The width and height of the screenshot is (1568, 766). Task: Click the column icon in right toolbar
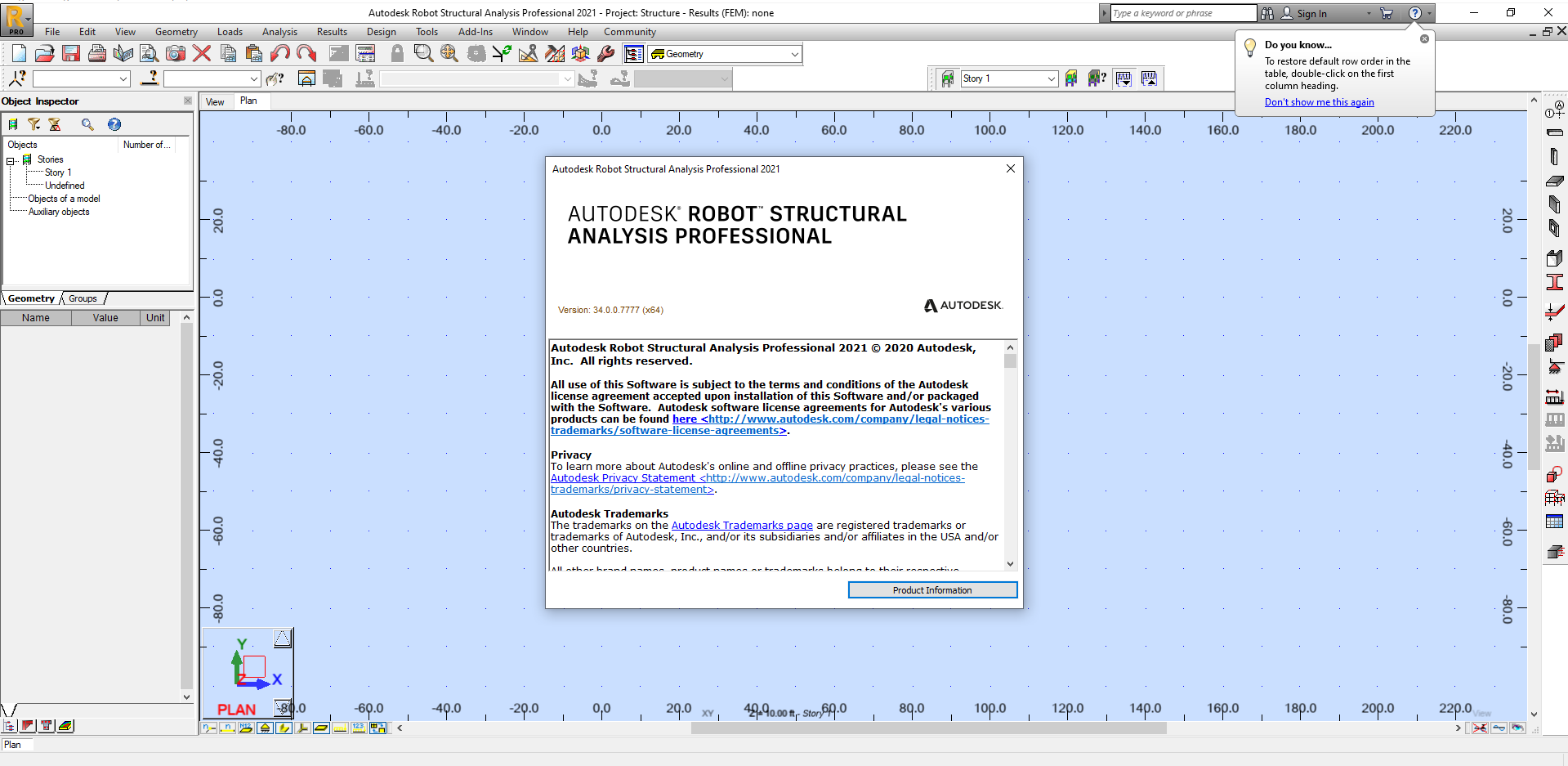(1554, 156)
